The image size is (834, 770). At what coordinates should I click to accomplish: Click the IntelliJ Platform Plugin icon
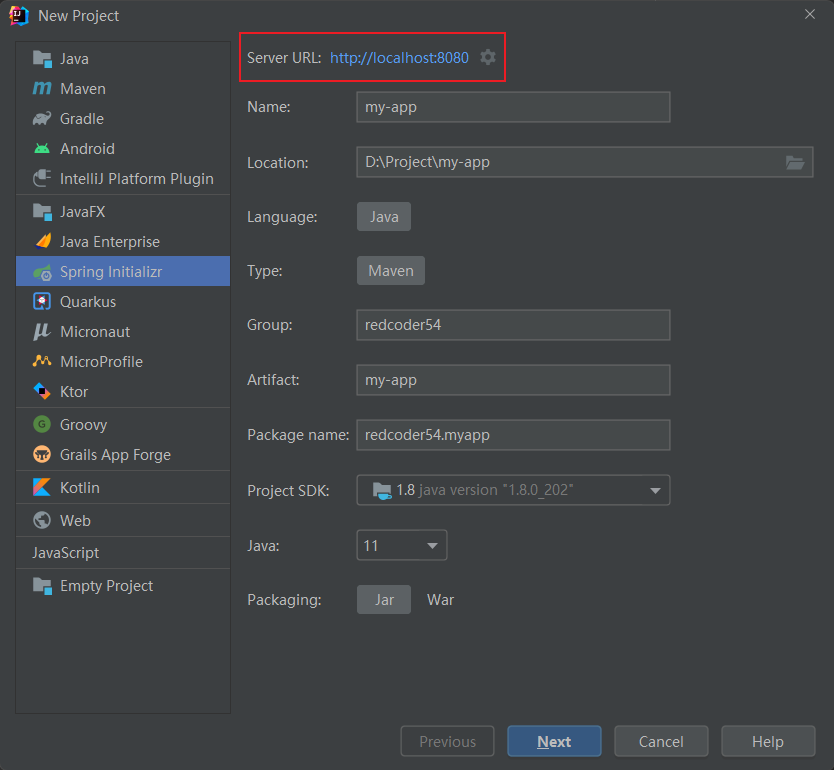(x=42, y=179)
